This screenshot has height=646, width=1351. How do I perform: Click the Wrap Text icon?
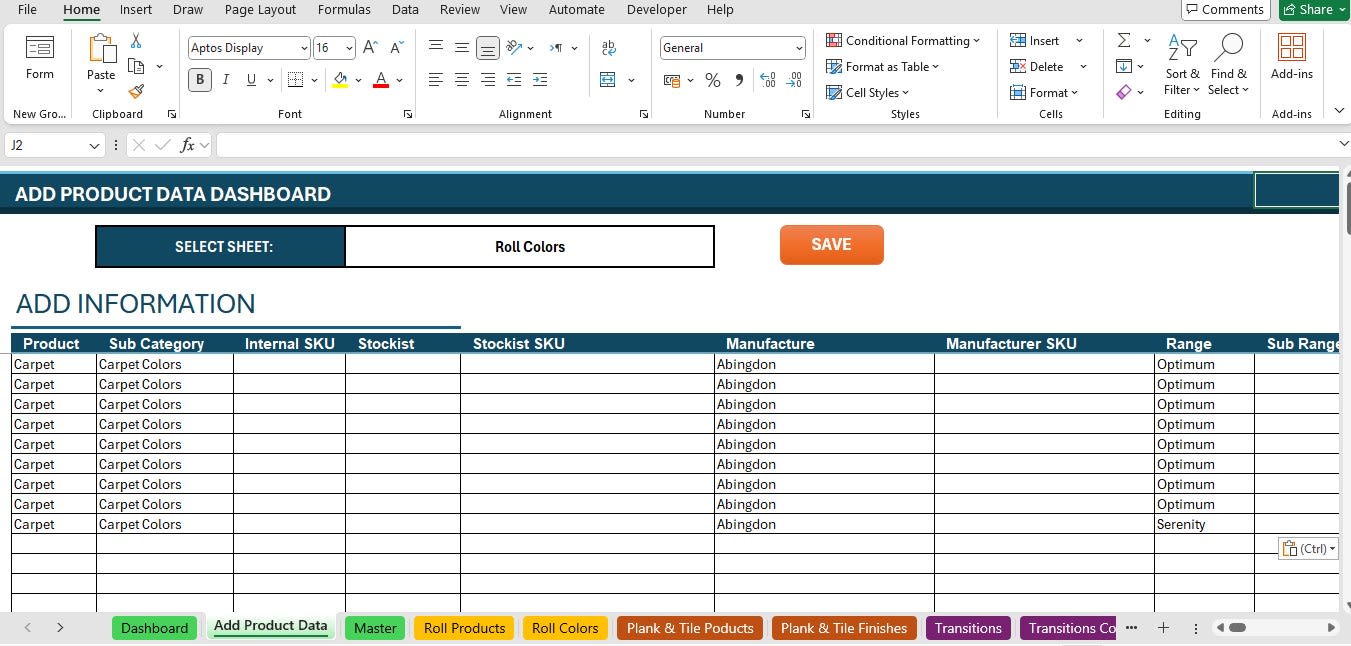(609, 48)
